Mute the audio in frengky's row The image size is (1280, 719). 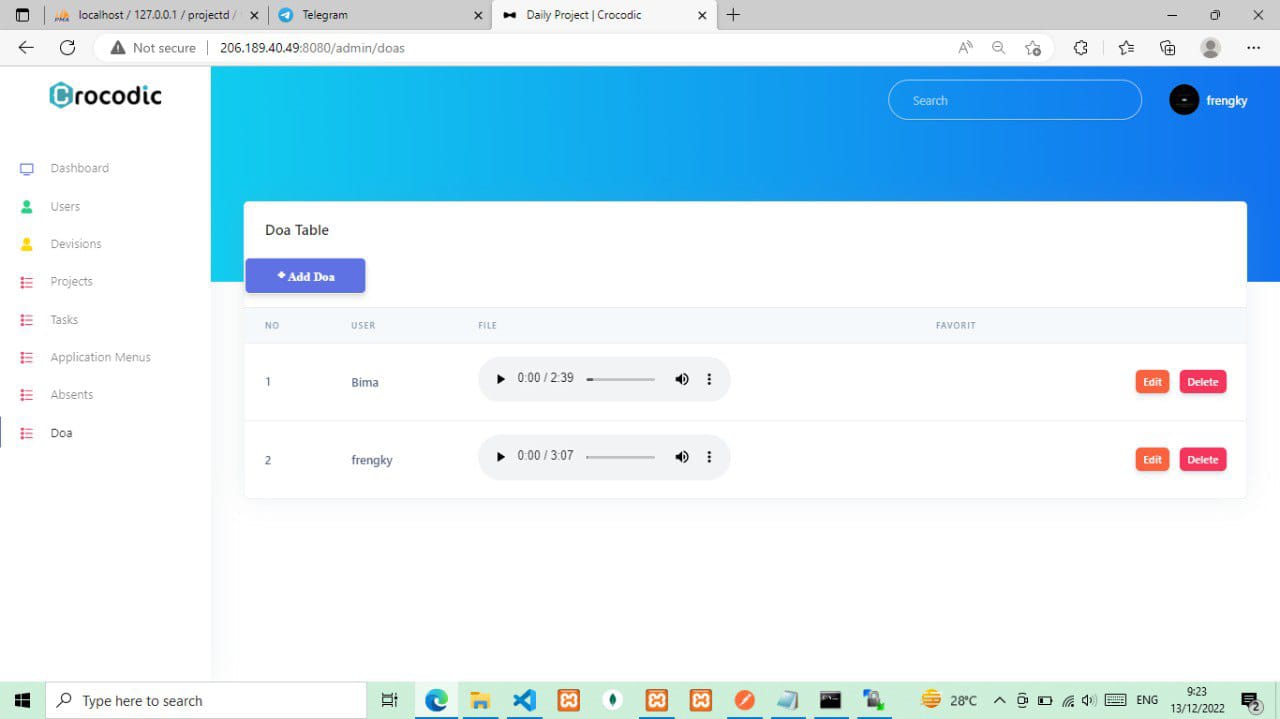coord(682,457)
